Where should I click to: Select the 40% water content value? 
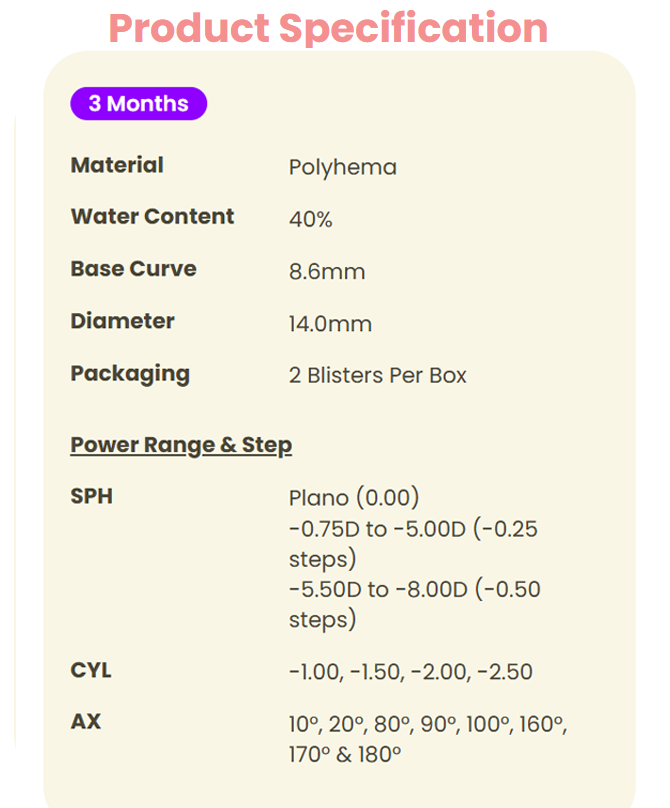[x=310, y=220]
